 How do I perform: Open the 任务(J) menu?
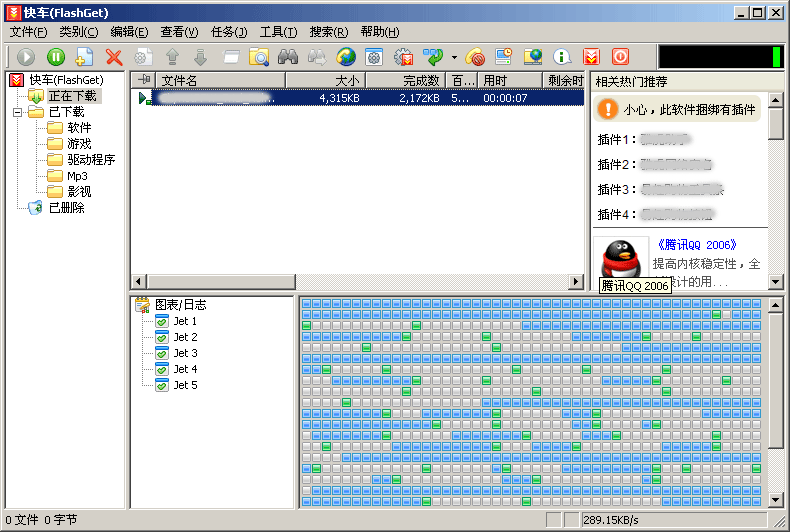pos(230,32)
